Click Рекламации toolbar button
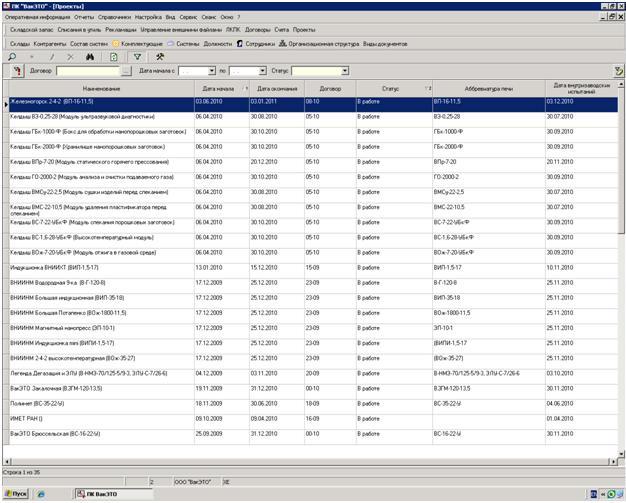 coord(121,30)
